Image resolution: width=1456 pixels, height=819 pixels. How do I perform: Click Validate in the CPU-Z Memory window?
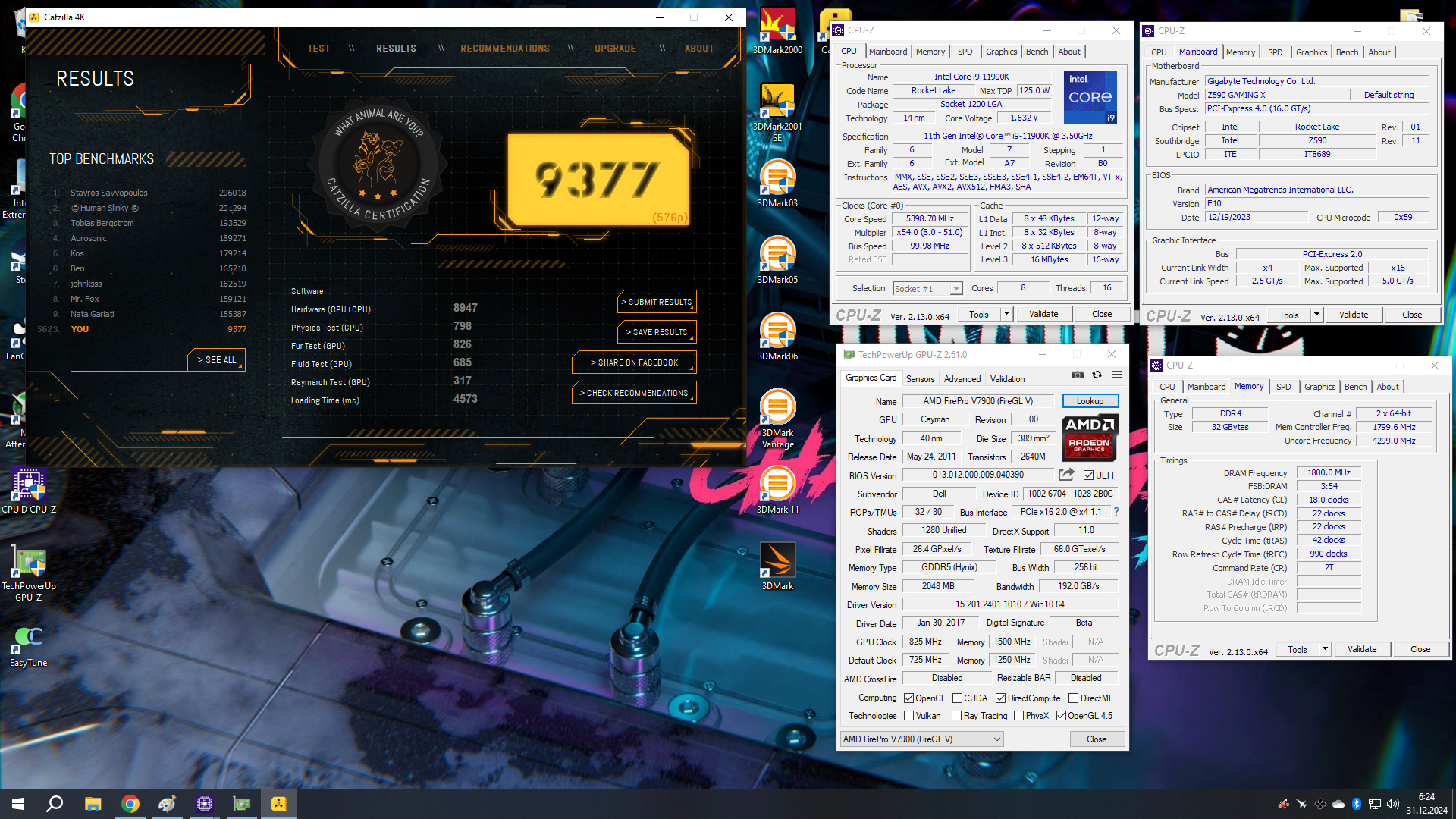1362,649
